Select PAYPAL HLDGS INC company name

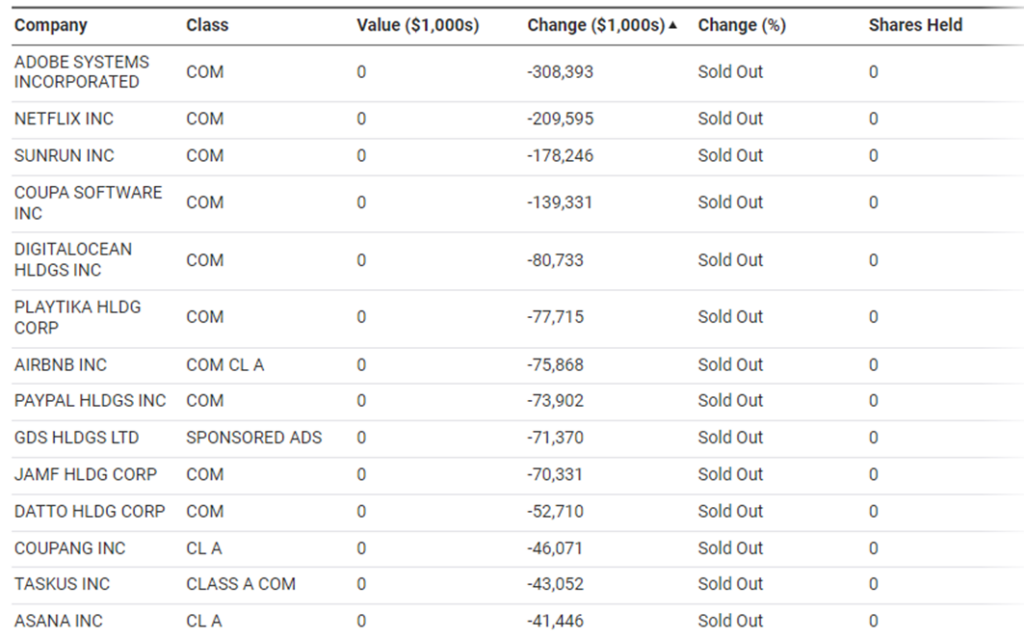click(x=90, y=400)
